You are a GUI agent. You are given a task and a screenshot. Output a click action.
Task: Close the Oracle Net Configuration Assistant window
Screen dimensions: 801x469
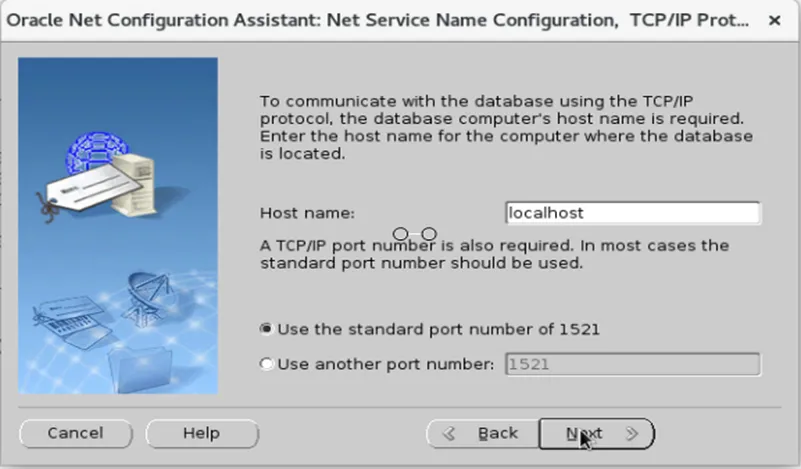(774, 20)
